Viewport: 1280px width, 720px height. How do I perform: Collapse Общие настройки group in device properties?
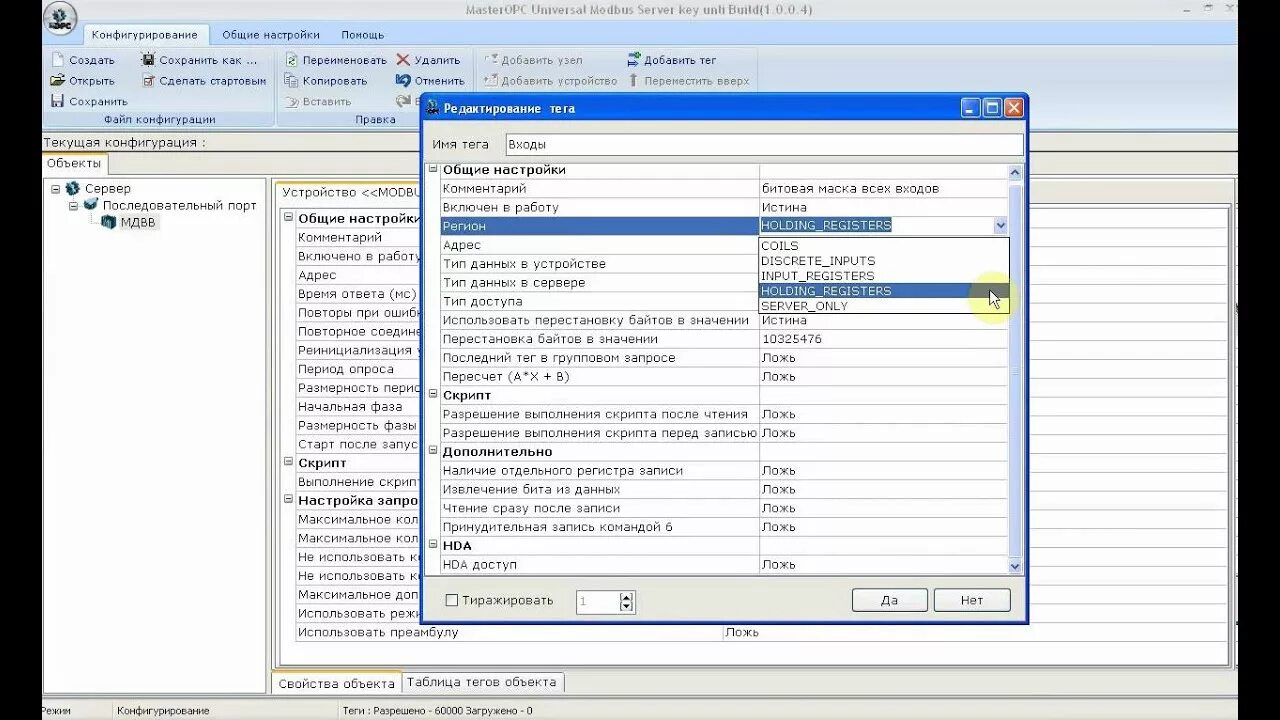(x=289, y=218)
